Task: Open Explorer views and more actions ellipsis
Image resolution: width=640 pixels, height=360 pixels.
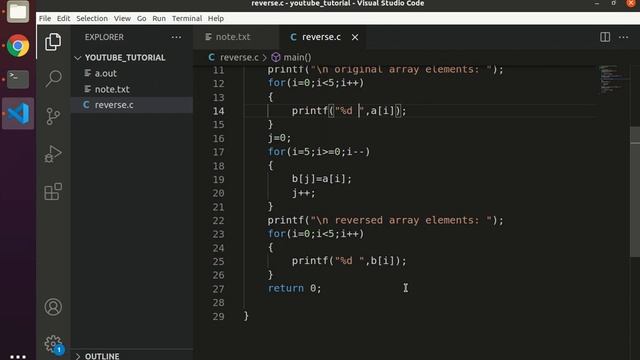Action: (x=176, y=37)
